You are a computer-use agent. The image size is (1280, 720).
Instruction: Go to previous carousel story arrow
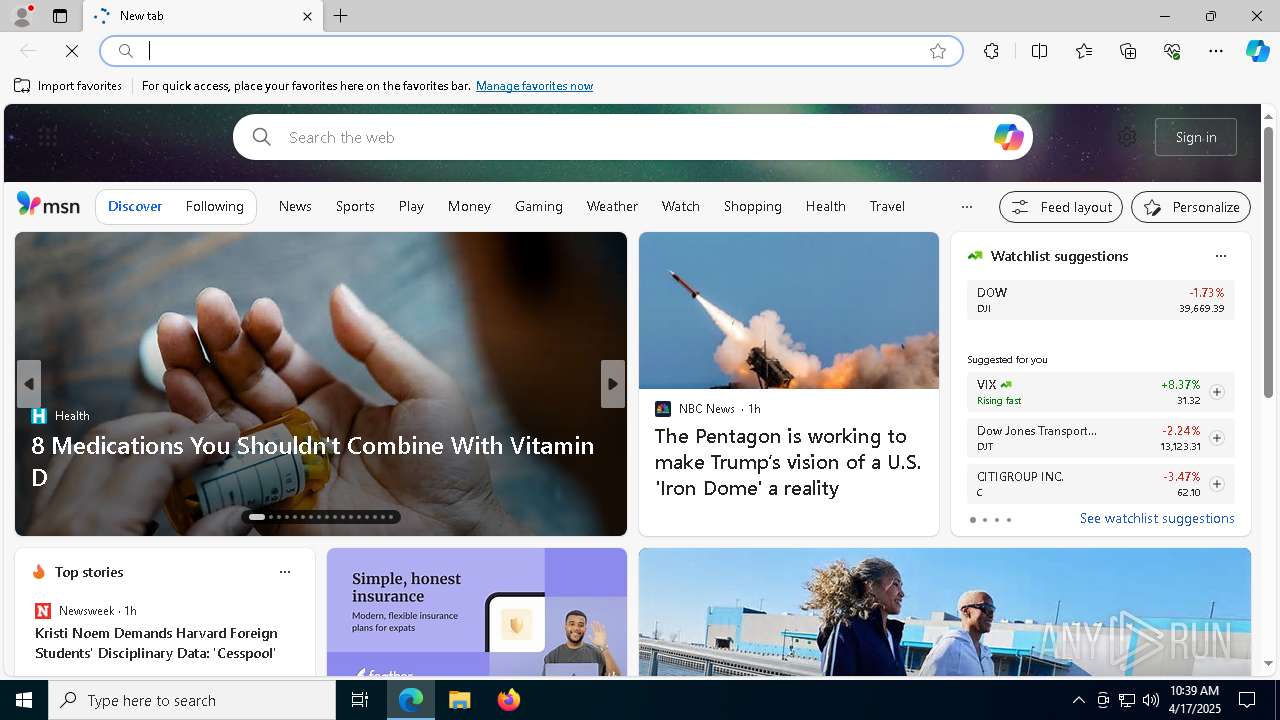coord(29,384)
